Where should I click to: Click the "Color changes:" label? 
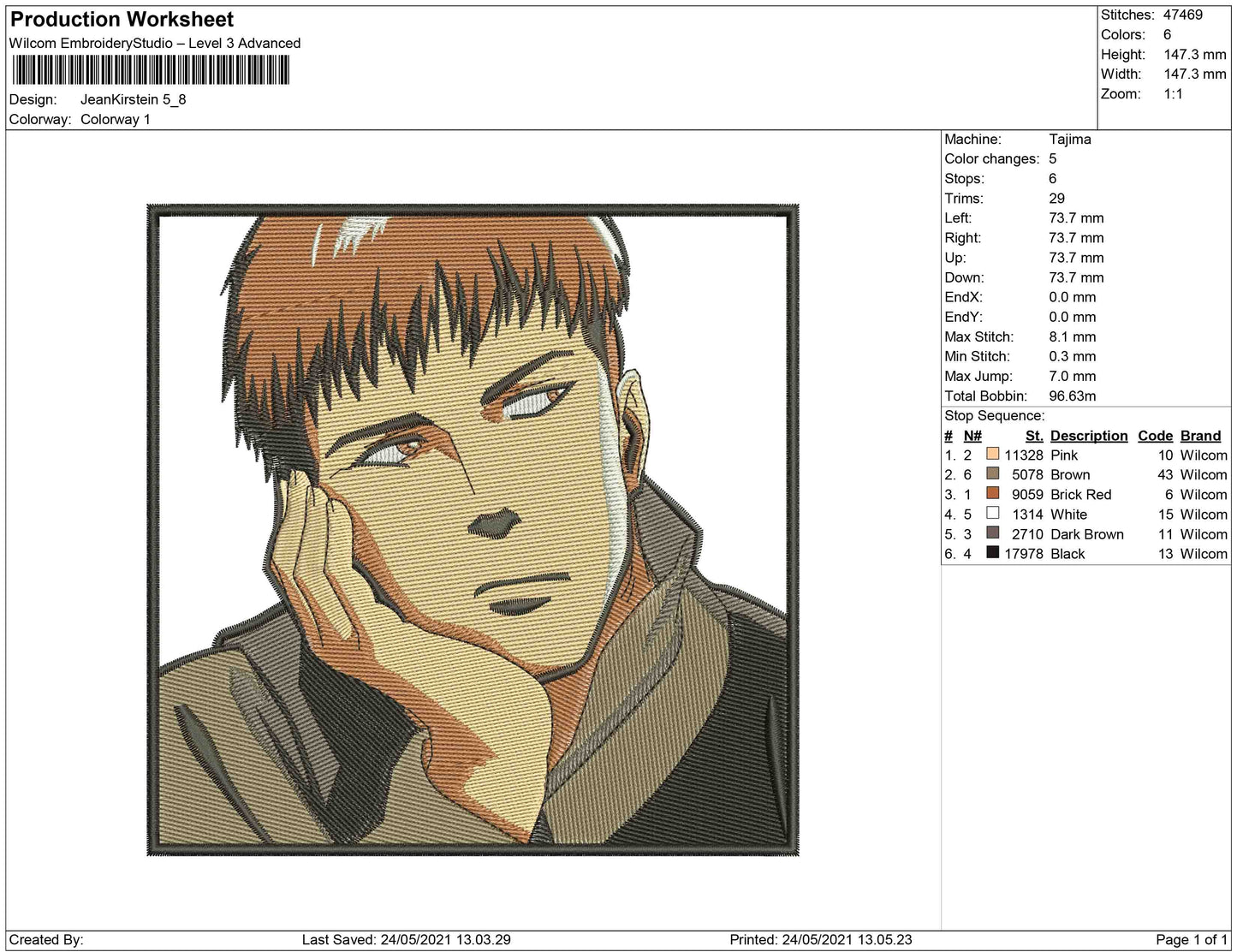992,159
